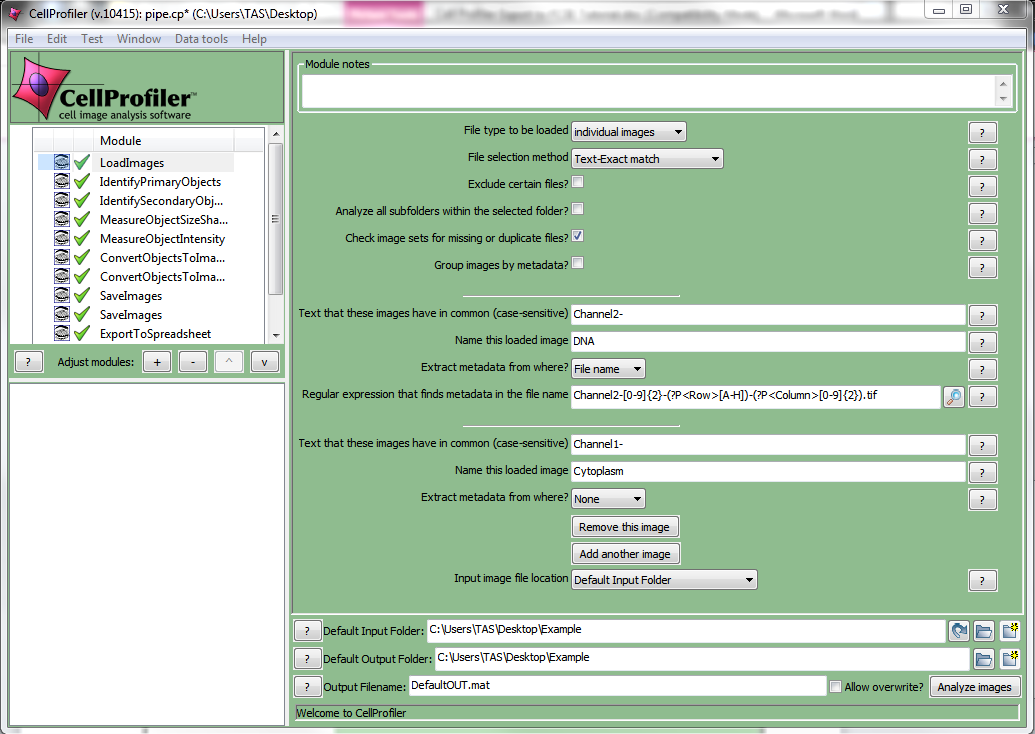The height and width of the screenshot is (734, 1035).
Task: Open help for Input image file location
Action: pos(982,581)
